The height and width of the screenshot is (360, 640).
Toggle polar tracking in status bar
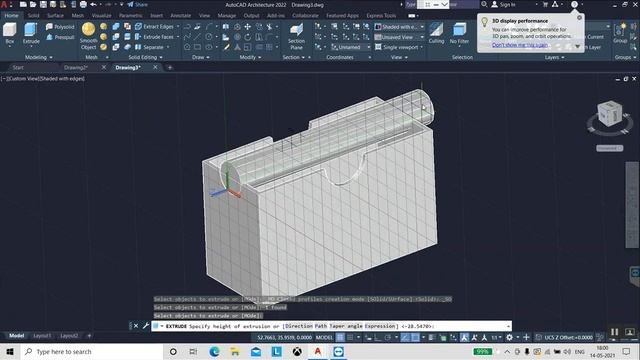(388, 337)
